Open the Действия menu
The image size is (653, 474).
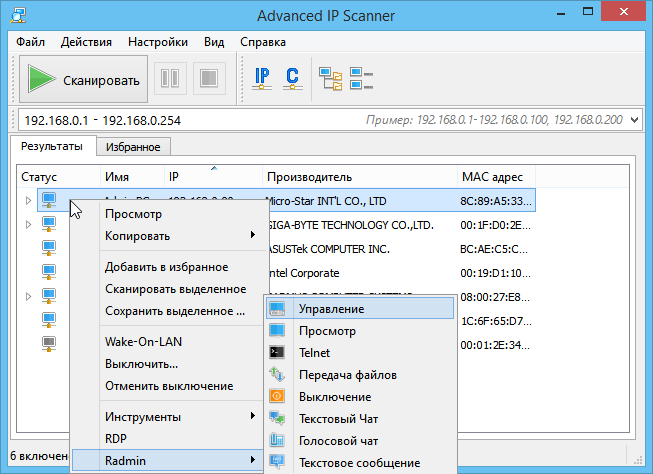(x=86, y=42)
